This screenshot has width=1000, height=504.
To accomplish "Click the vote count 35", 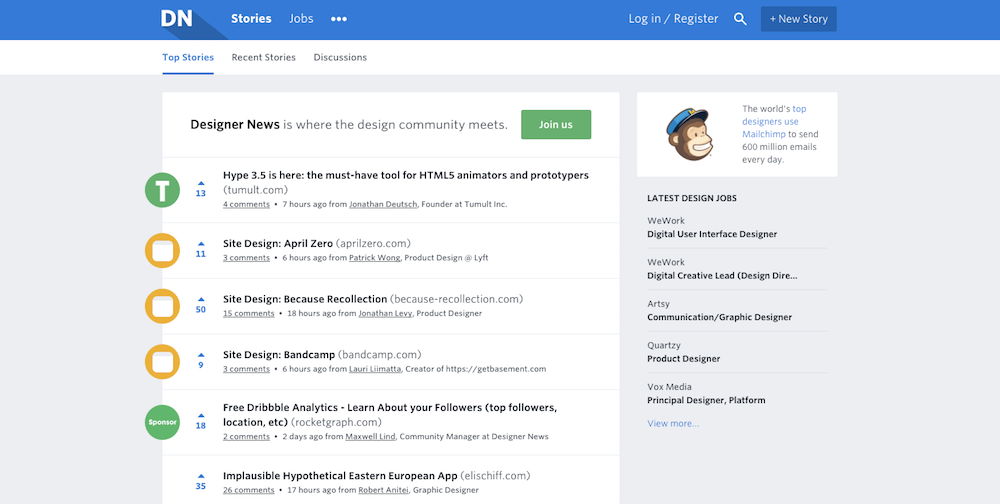I will [201, 486].
